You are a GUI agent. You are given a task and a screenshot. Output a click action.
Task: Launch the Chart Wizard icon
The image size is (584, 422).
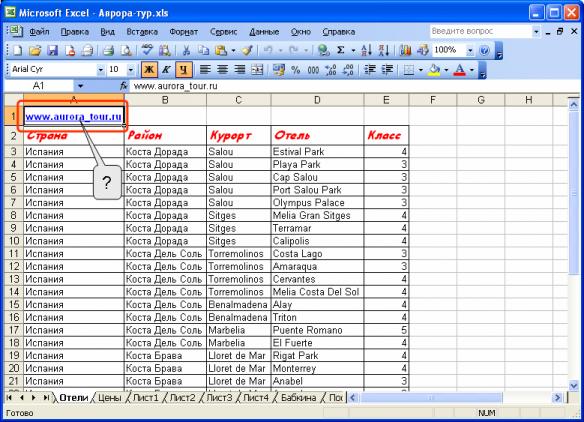point(405,50)
